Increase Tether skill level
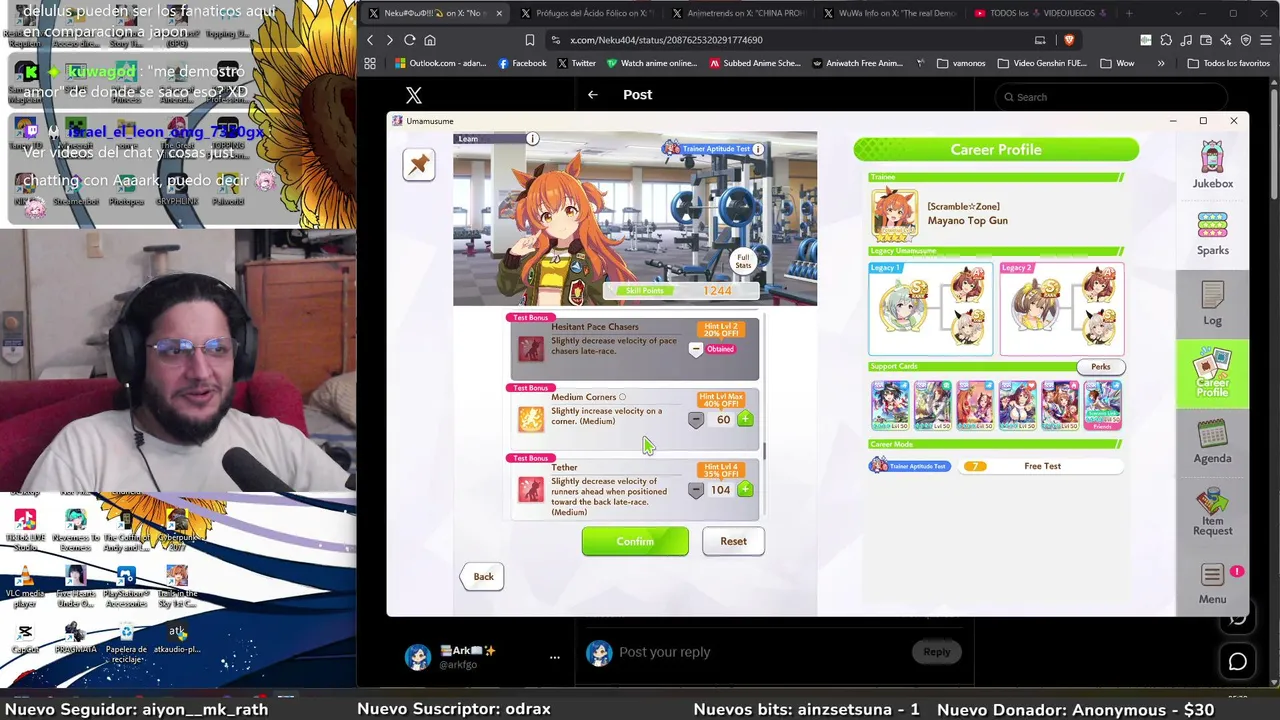 [x=745, y=490]
